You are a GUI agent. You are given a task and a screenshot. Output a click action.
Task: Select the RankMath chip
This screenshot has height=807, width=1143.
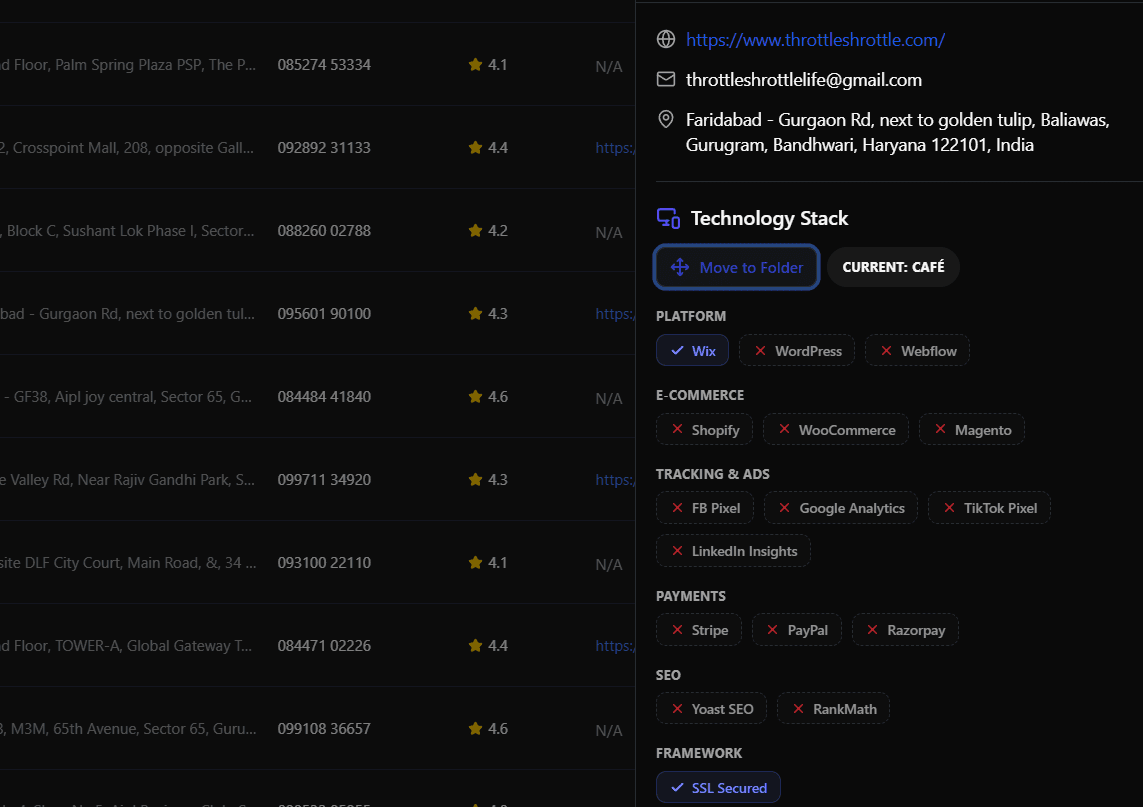[x=833, y=709]
